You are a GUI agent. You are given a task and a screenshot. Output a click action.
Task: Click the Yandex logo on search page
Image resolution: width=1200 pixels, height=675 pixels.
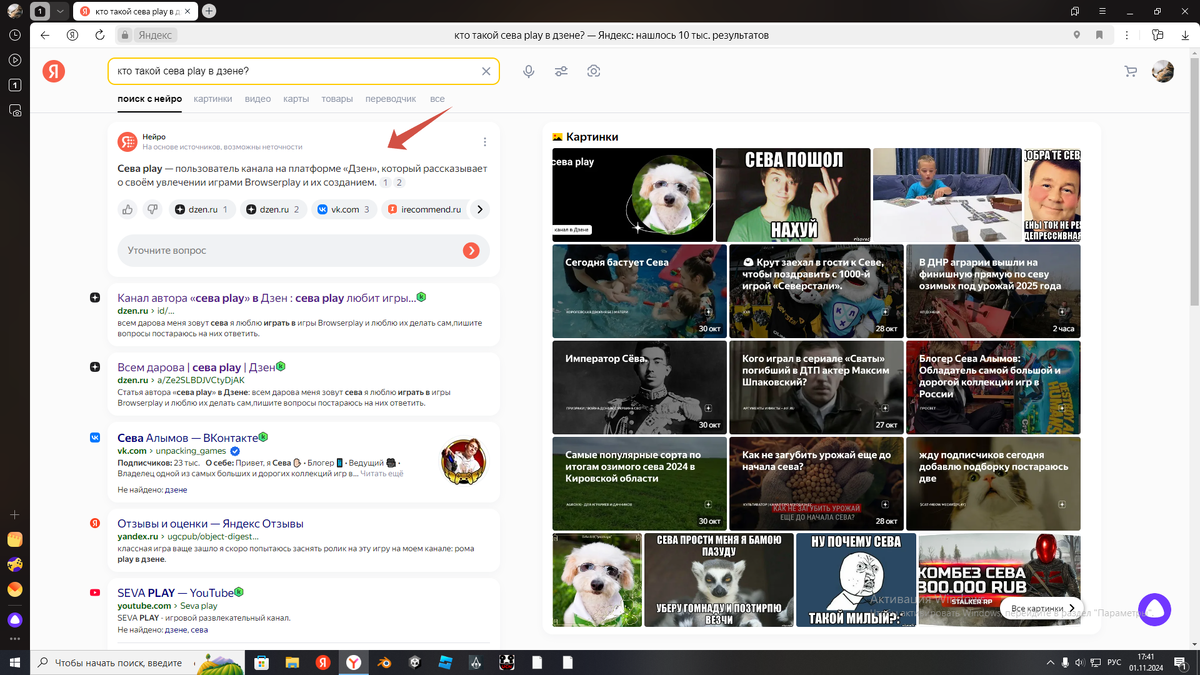coord(54,71)
